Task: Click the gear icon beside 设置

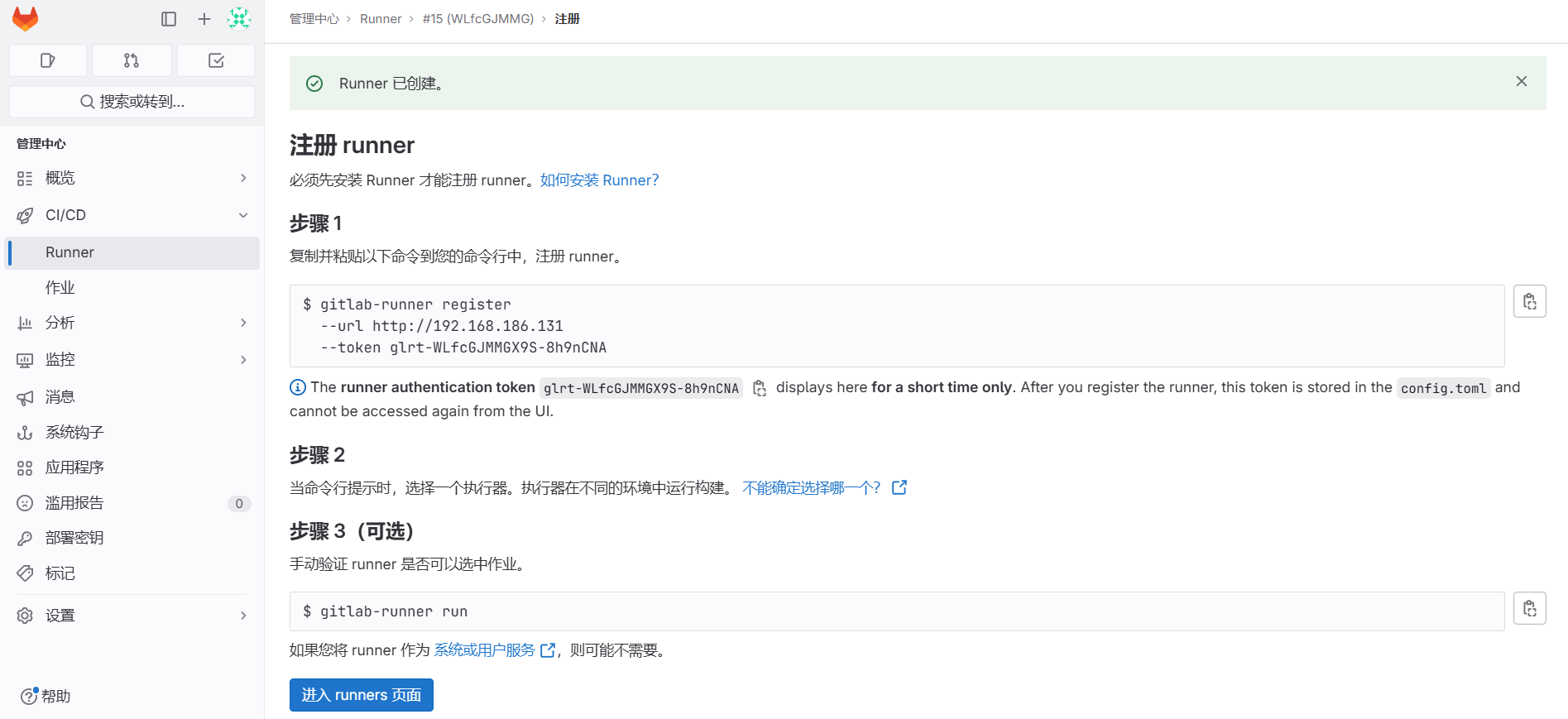Action: (x=25, y=616)
